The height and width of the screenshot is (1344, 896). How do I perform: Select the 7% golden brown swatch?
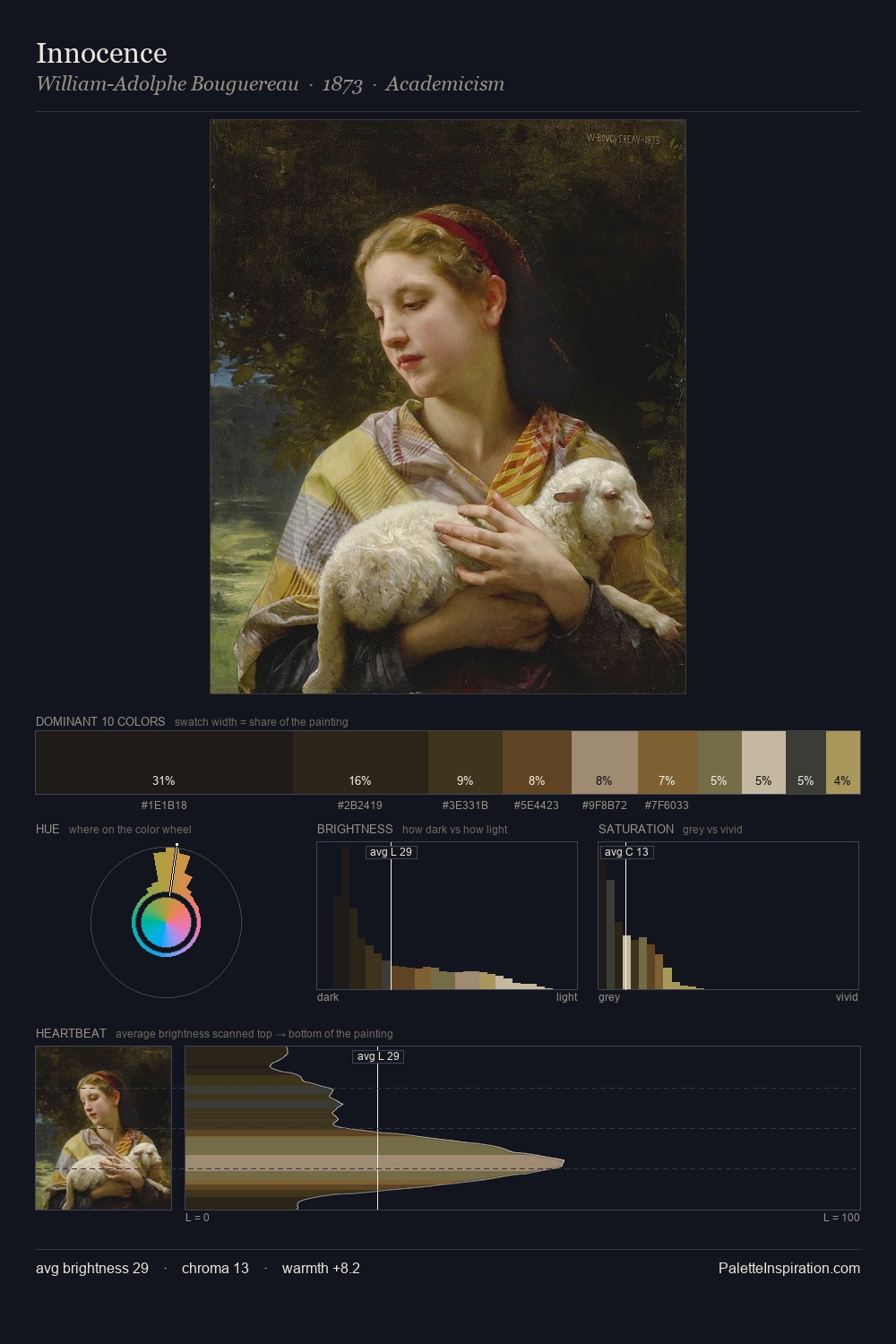click(x=667, y=762)
